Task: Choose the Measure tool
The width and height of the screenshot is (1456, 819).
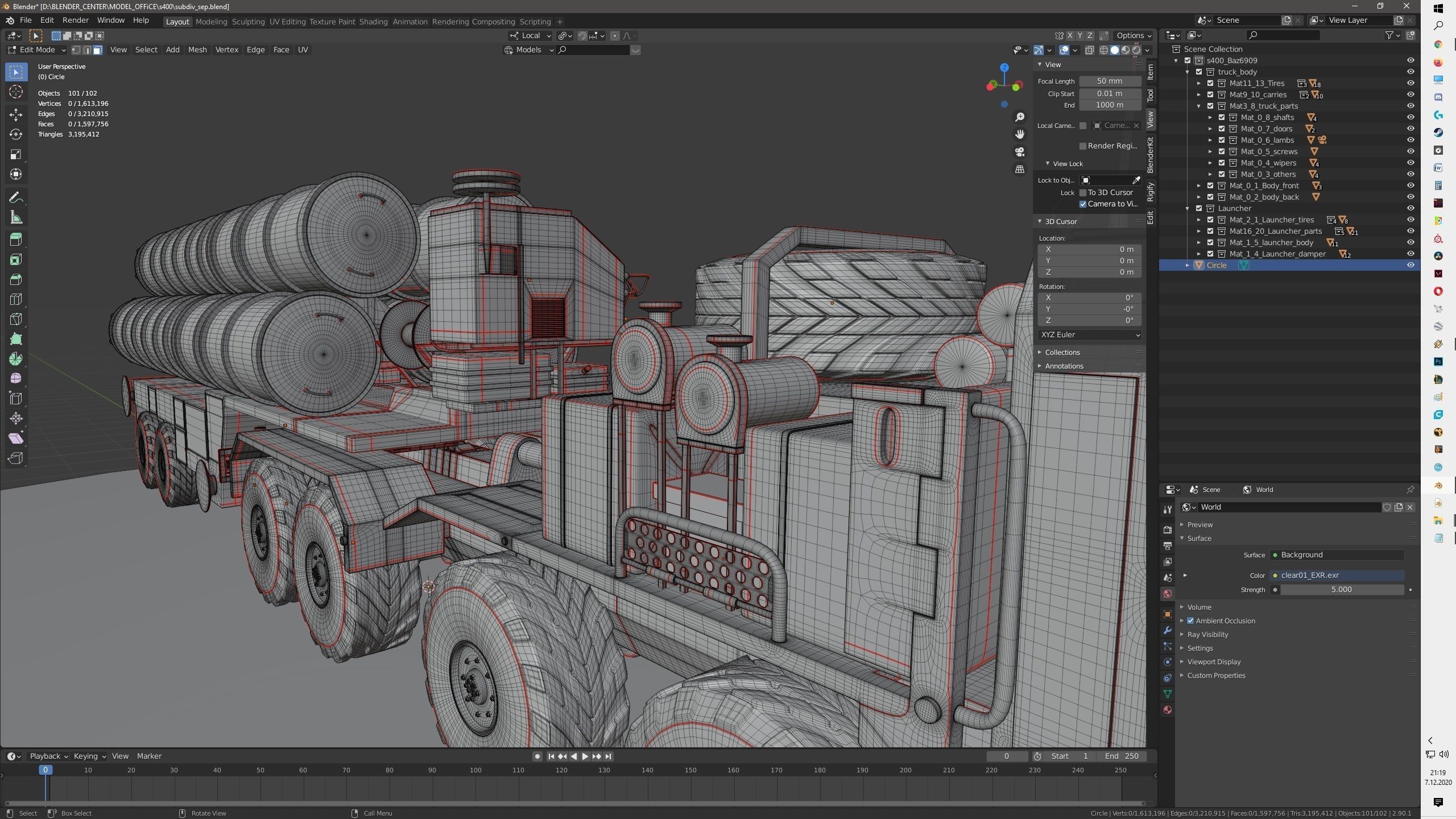Action: coord(16,218)
